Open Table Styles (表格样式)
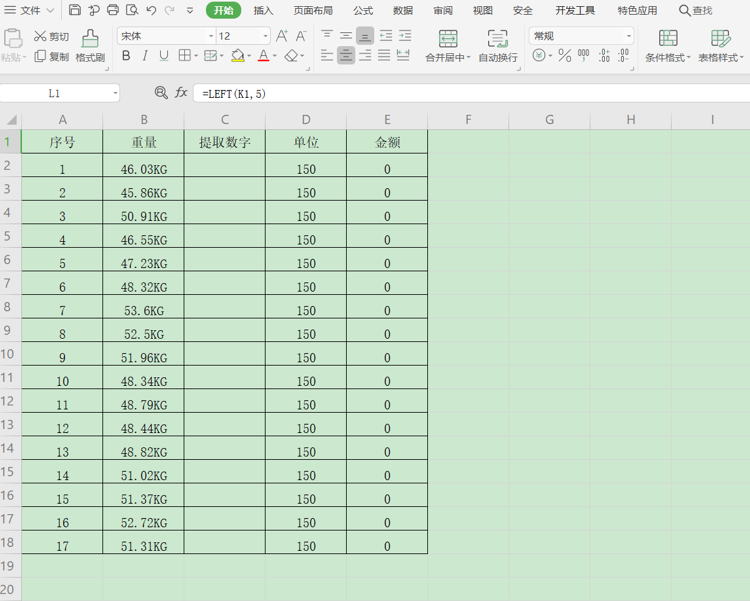750x601 pixels. 721,45
